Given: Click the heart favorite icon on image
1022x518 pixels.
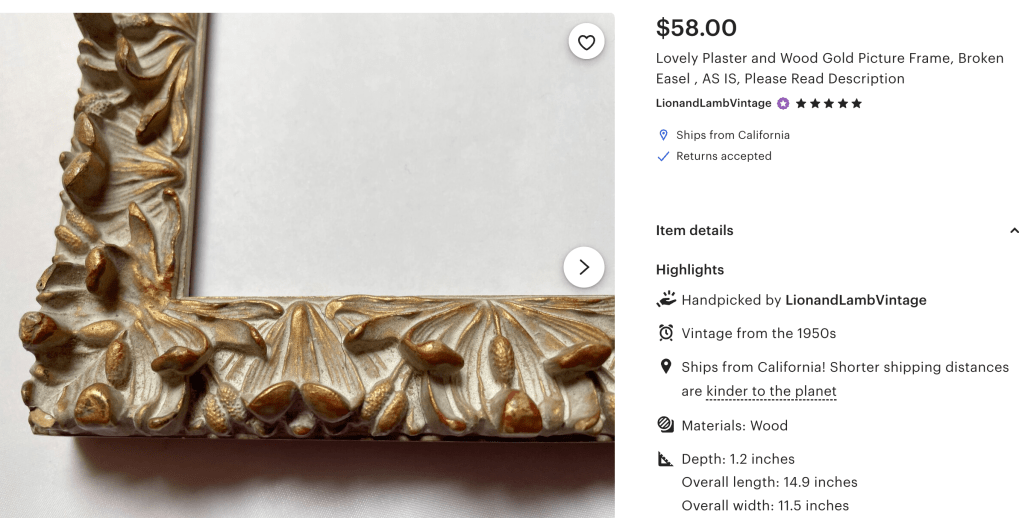Looking at the screenshot, I should [586, 42].
